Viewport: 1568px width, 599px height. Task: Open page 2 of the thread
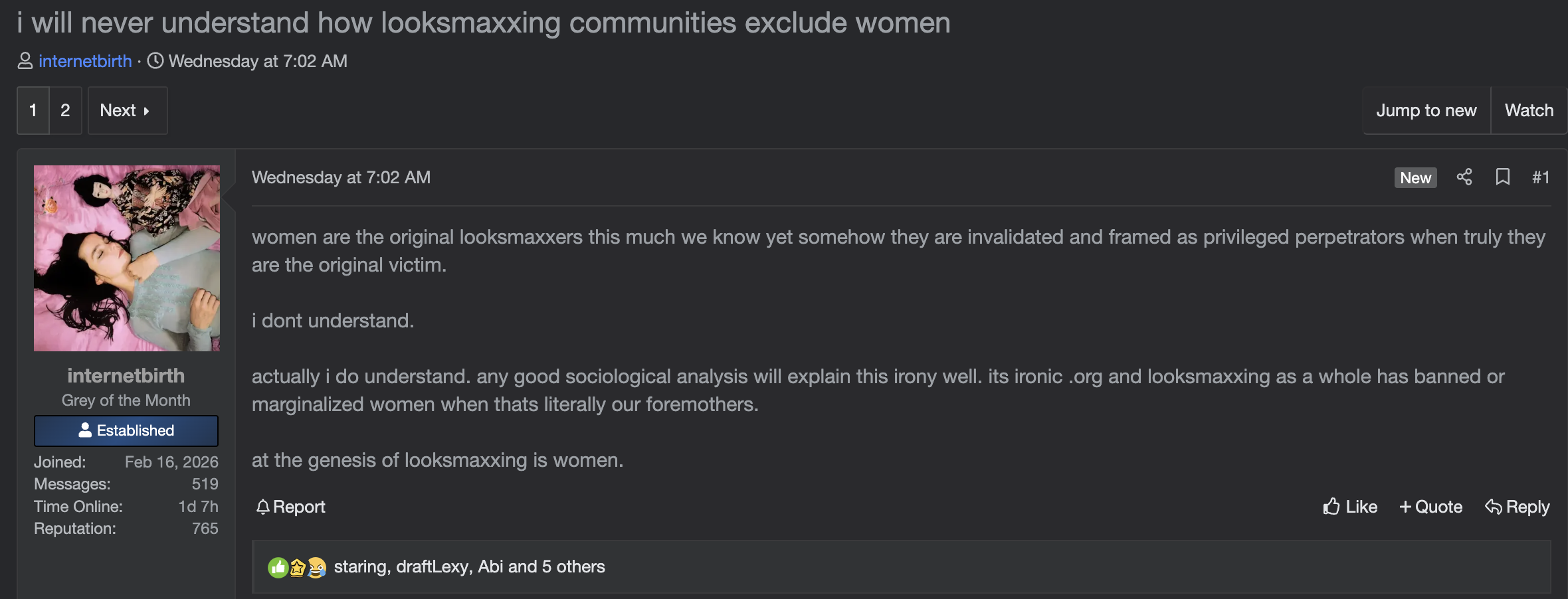coord(65,110)
